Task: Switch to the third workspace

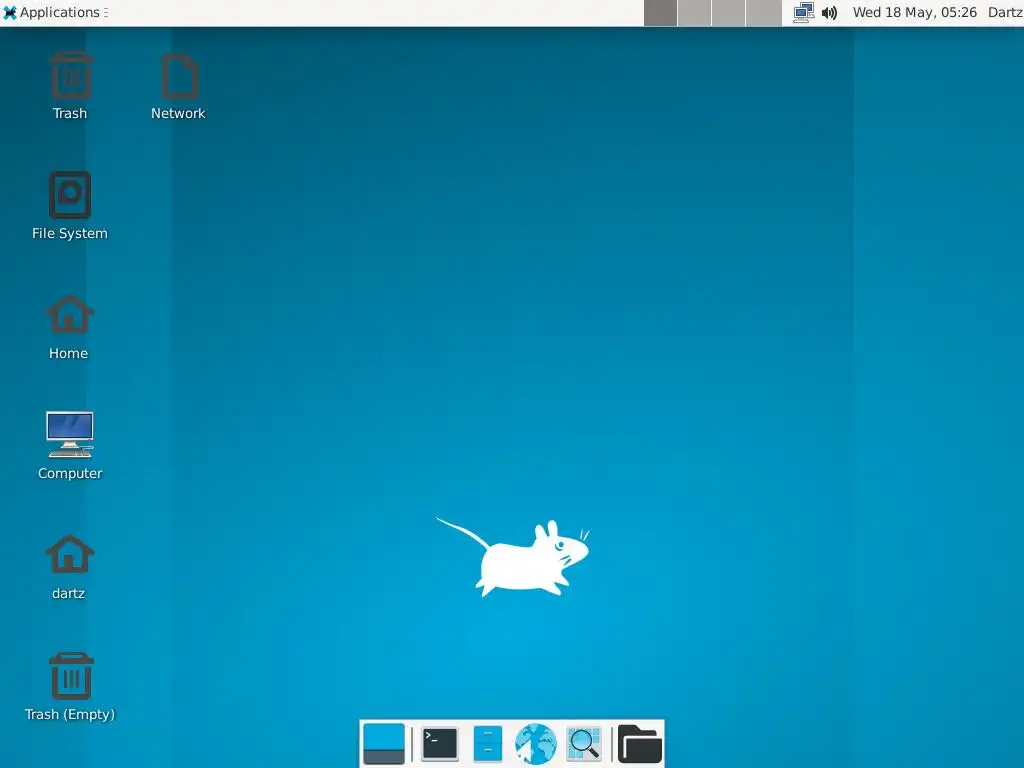Action: pyautogui.click(x=728, y=12)
